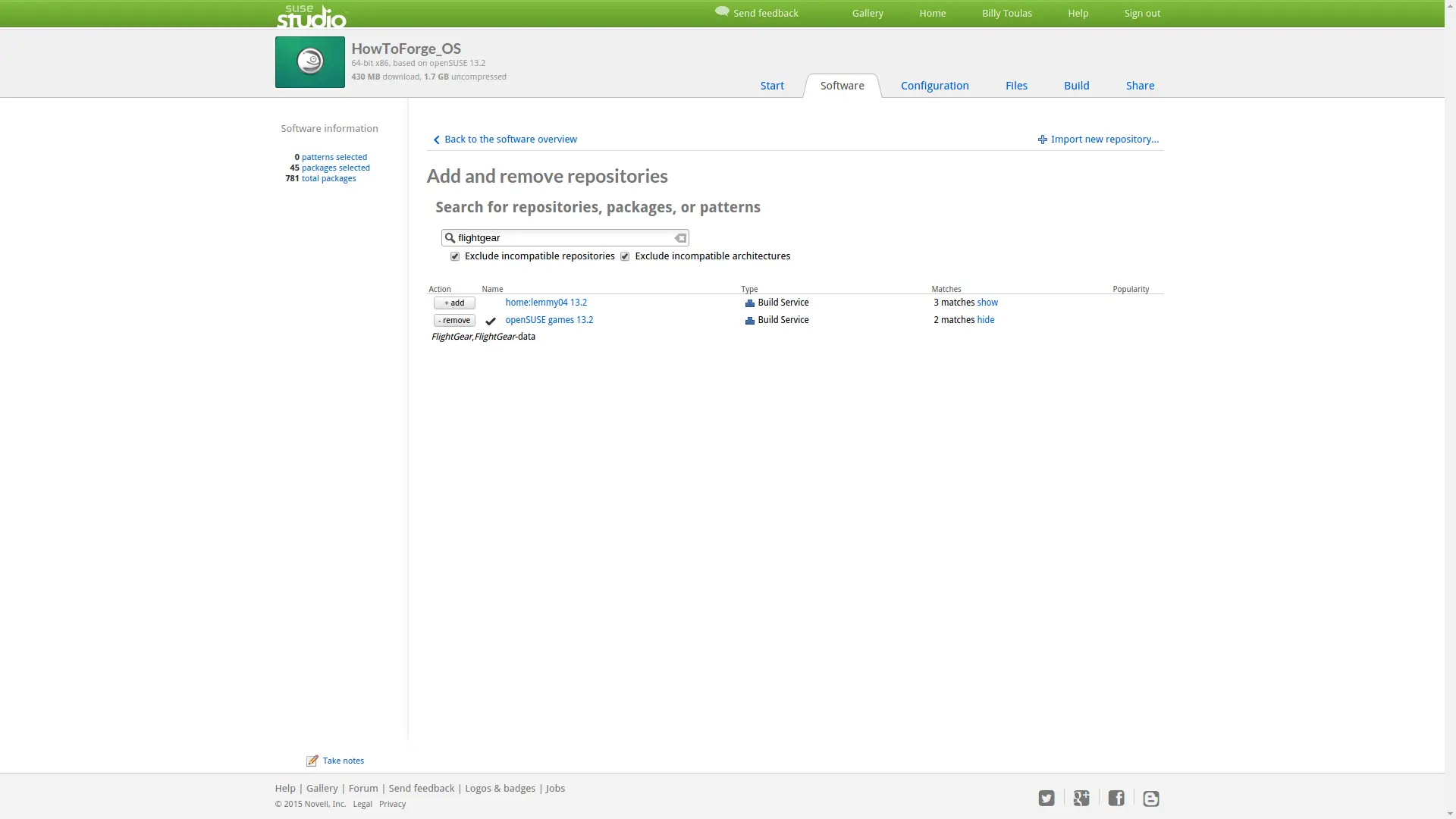This screenshot has height=819, width=1456.
Task: Open the Google Plus icon in footer
Action: pyautogui.click(x=1081, y=798)
